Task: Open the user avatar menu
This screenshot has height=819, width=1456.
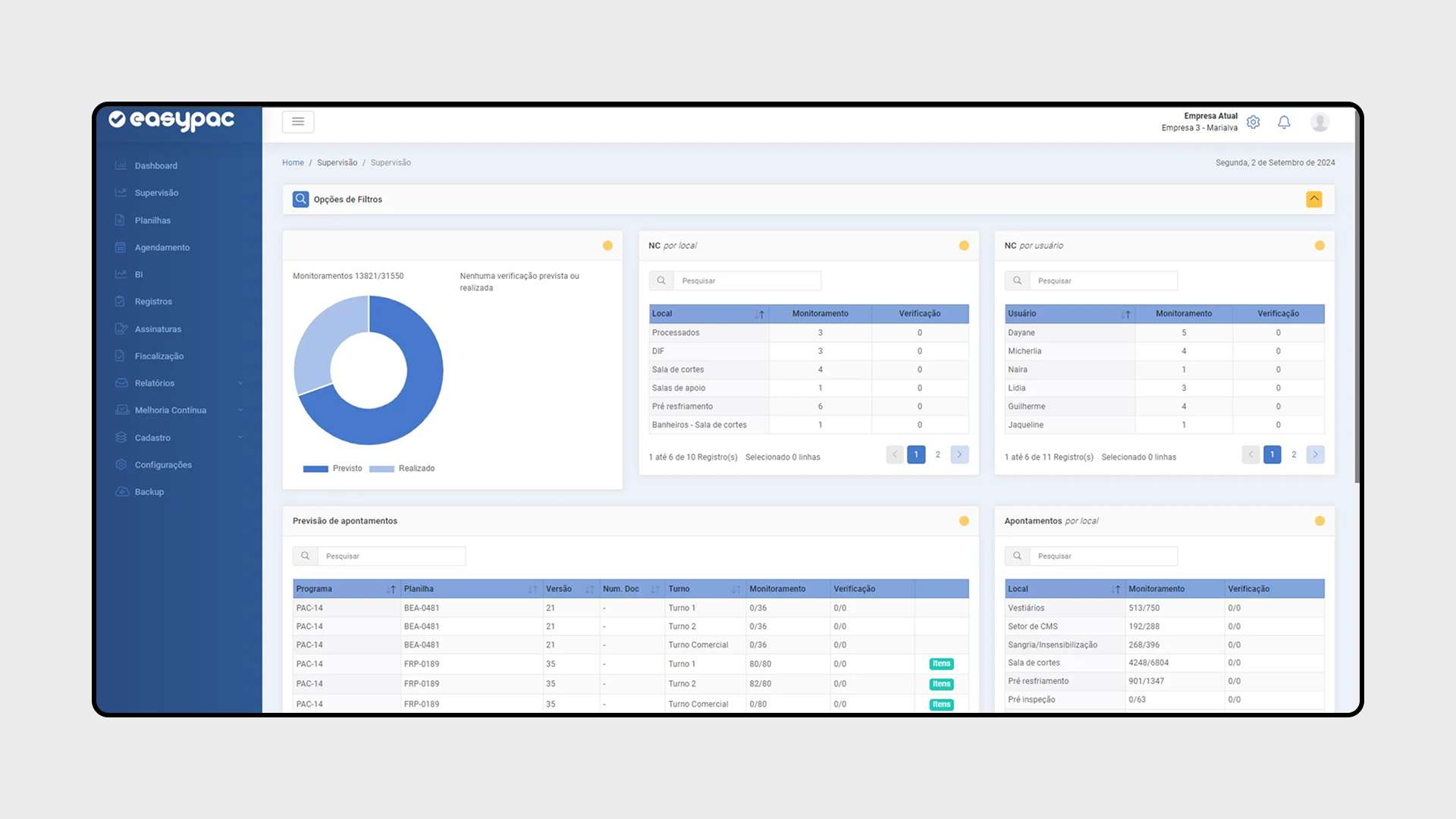Action: (1319, 122)
